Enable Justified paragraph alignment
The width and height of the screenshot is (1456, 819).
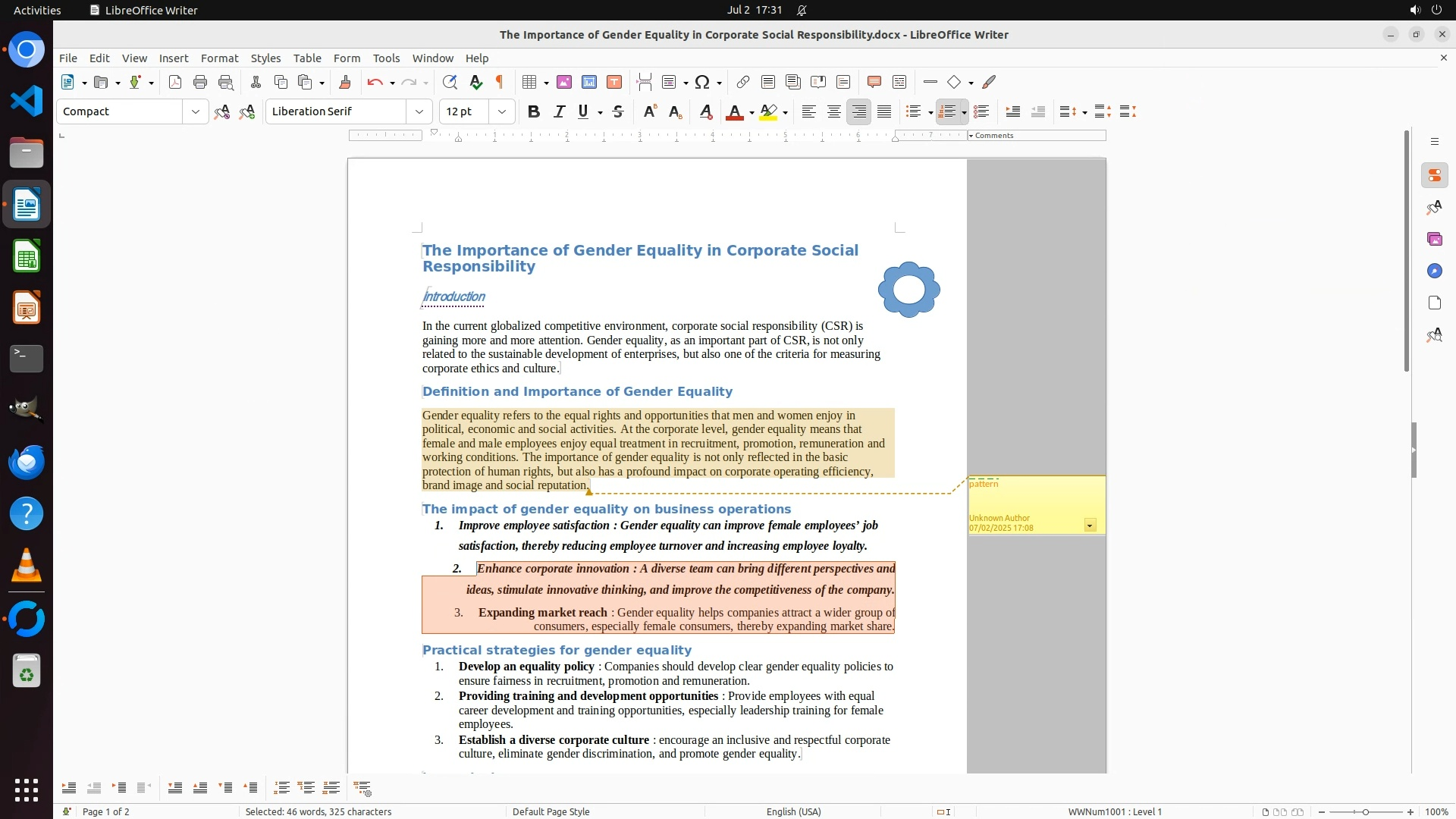pos(884,111)
